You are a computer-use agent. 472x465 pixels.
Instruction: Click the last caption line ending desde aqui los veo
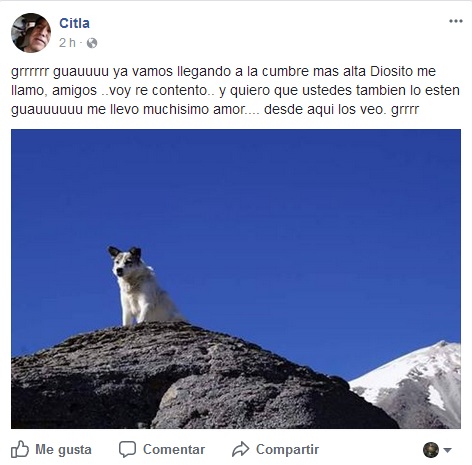tap(215, 109)
